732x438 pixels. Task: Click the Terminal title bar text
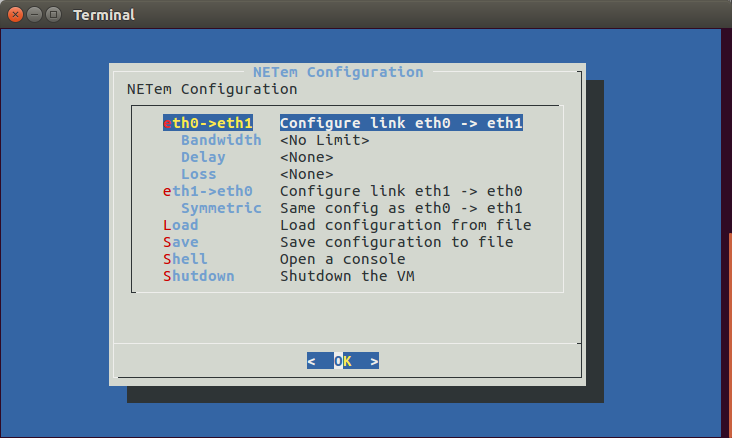104,15
